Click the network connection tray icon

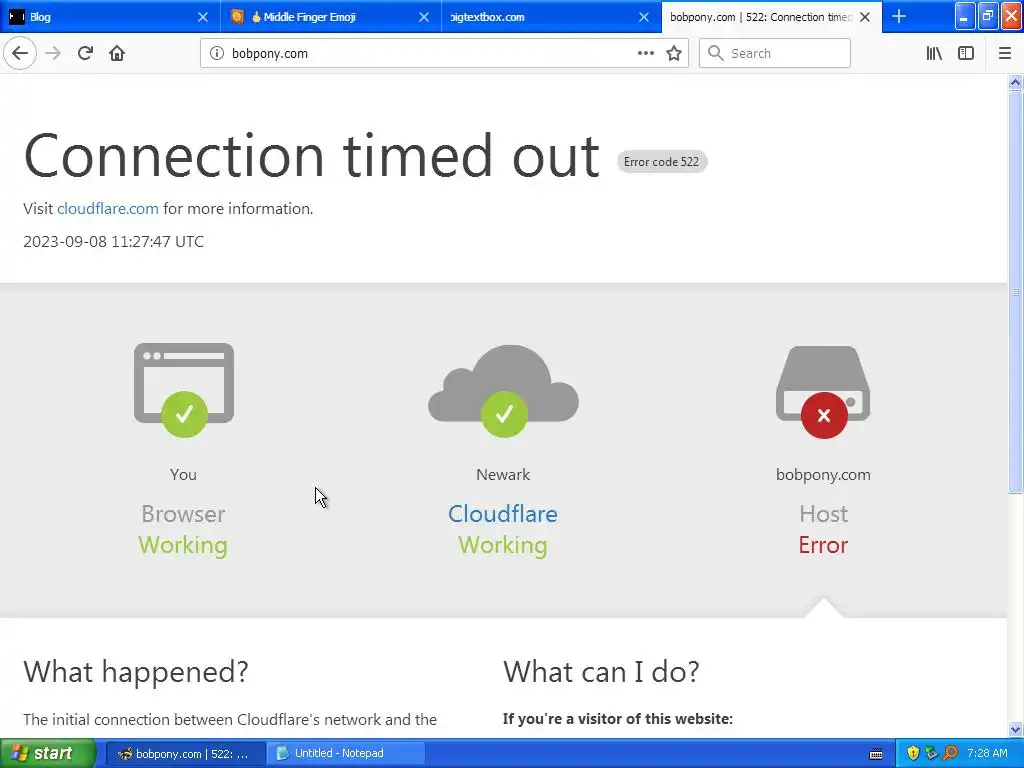931,753
